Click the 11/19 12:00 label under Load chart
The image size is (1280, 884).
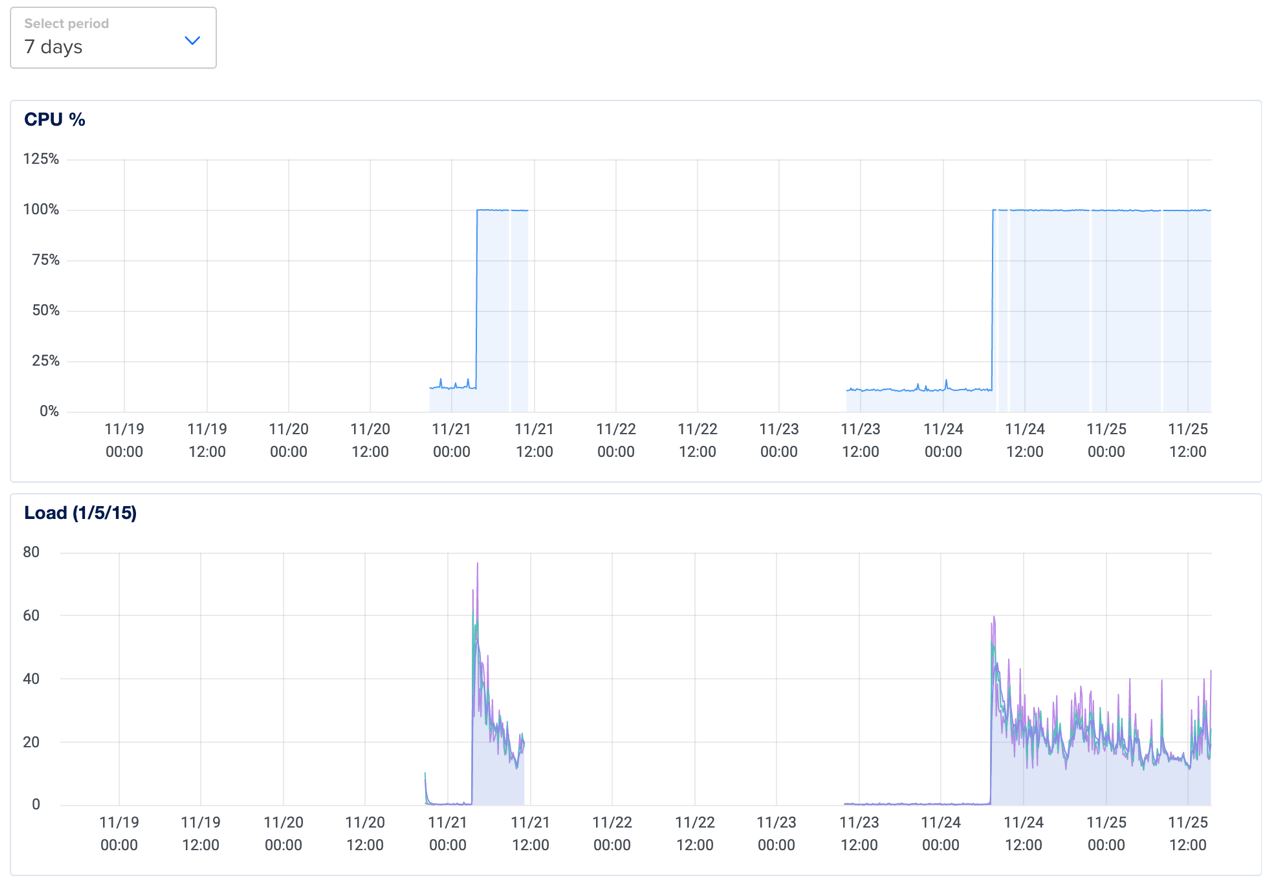[x=201, y=833]
